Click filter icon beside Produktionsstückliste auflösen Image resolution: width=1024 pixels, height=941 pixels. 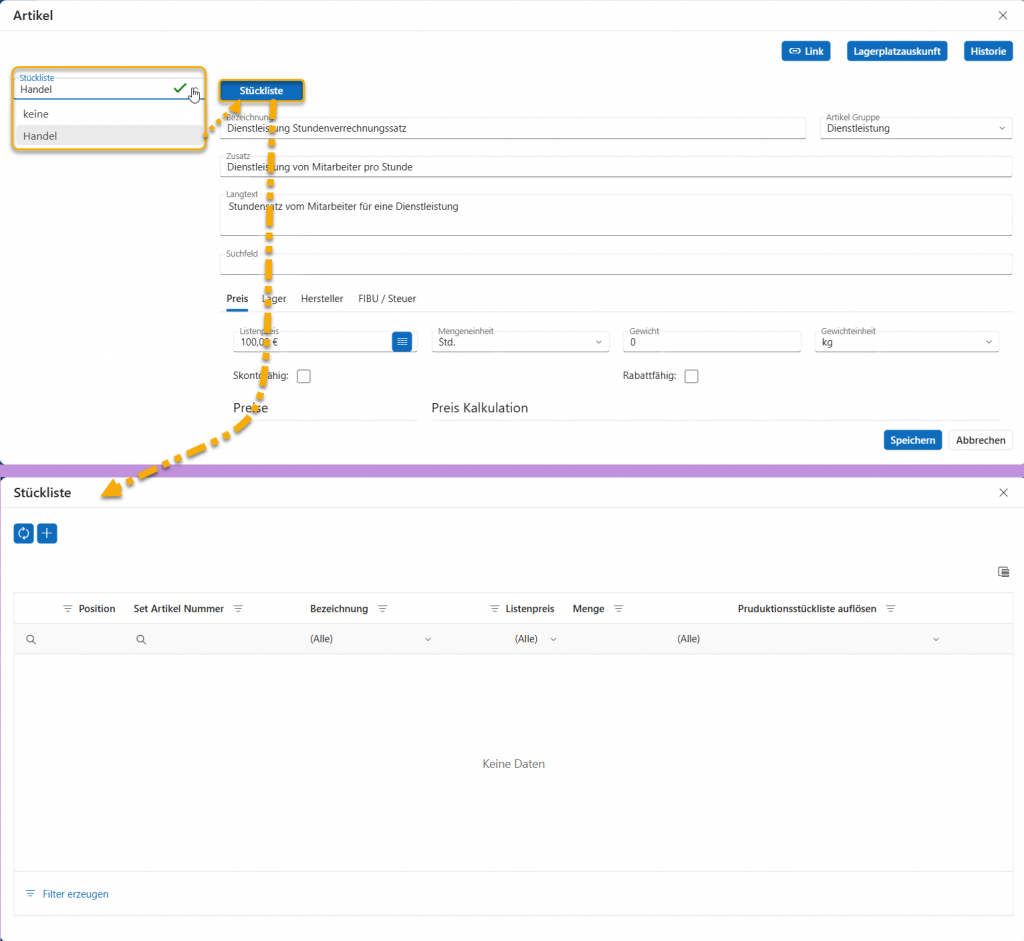click(890, 609)
